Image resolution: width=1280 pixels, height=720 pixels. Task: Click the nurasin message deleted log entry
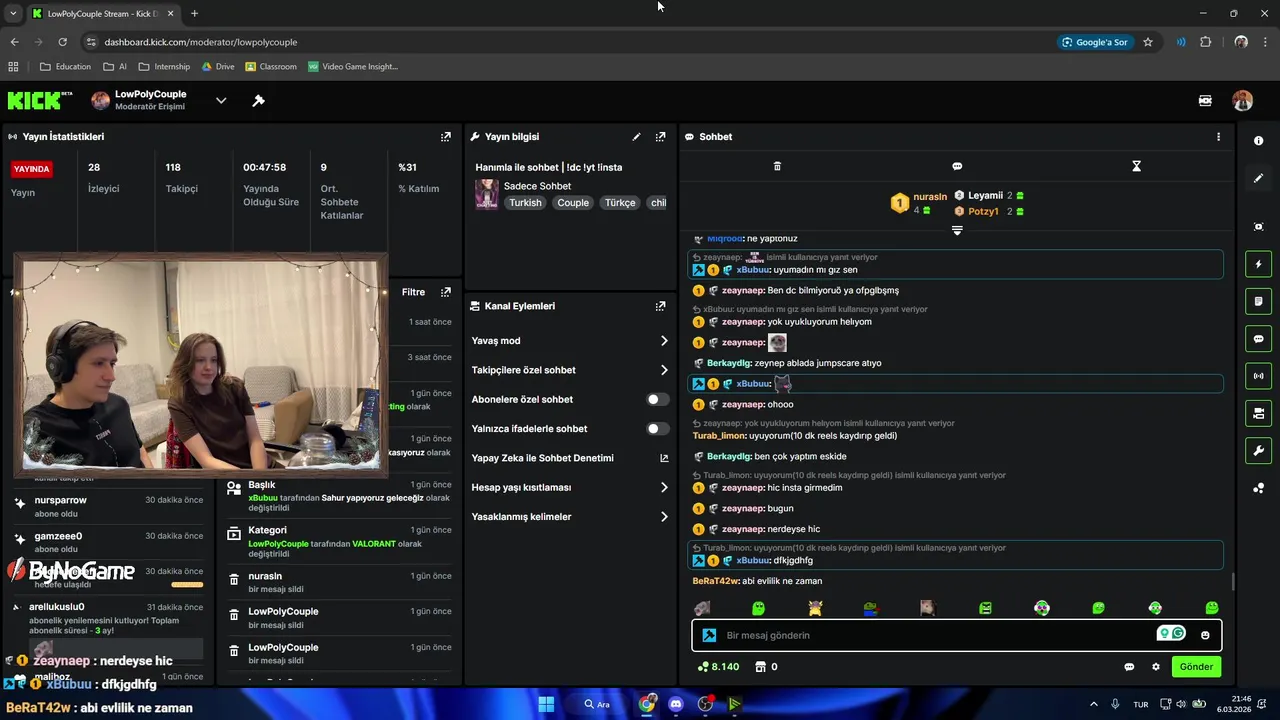[338, 583]
